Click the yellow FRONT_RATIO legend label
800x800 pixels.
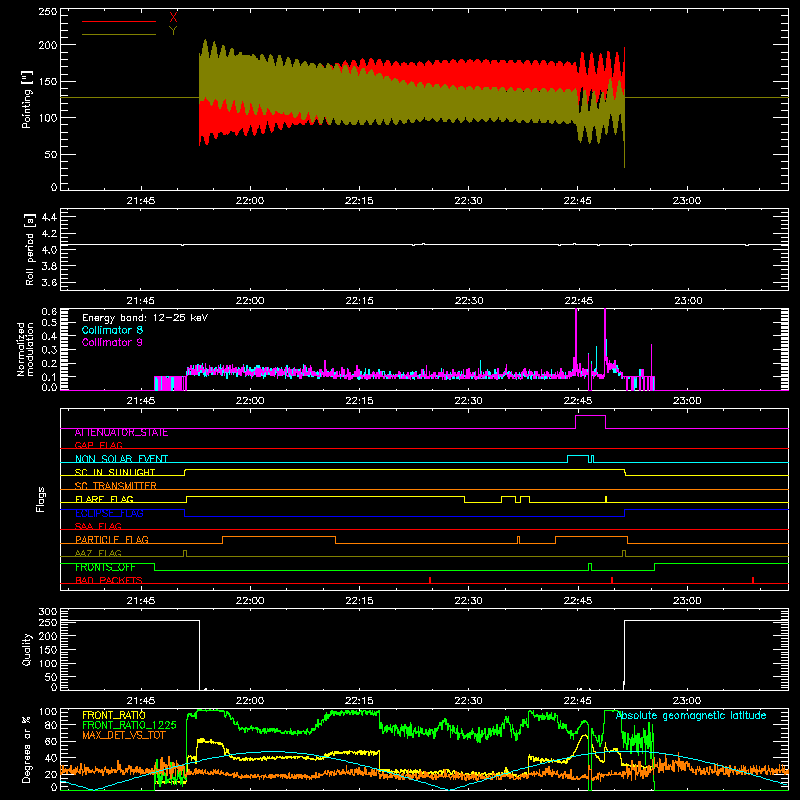[114, 715]
